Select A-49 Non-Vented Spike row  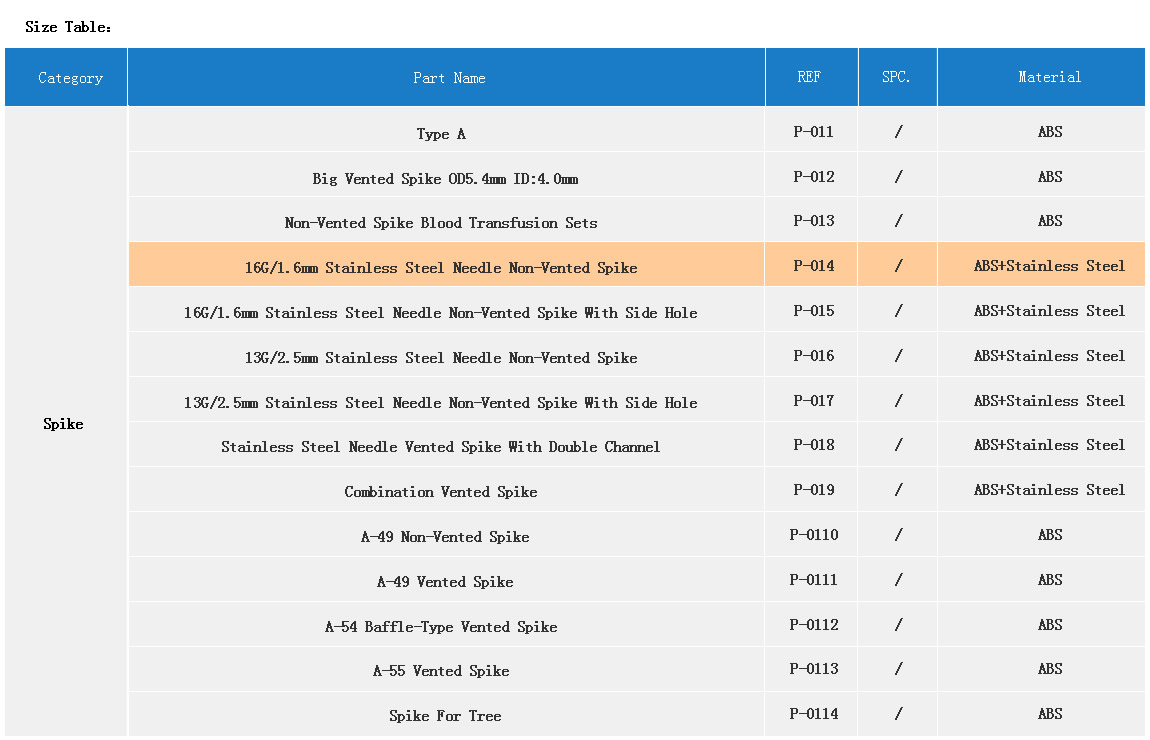[x=445, y=537]
